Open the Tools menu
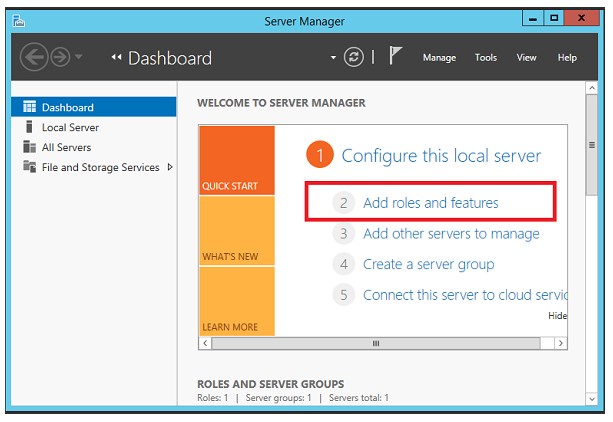 pyautogui.click(x=486, y=58)
